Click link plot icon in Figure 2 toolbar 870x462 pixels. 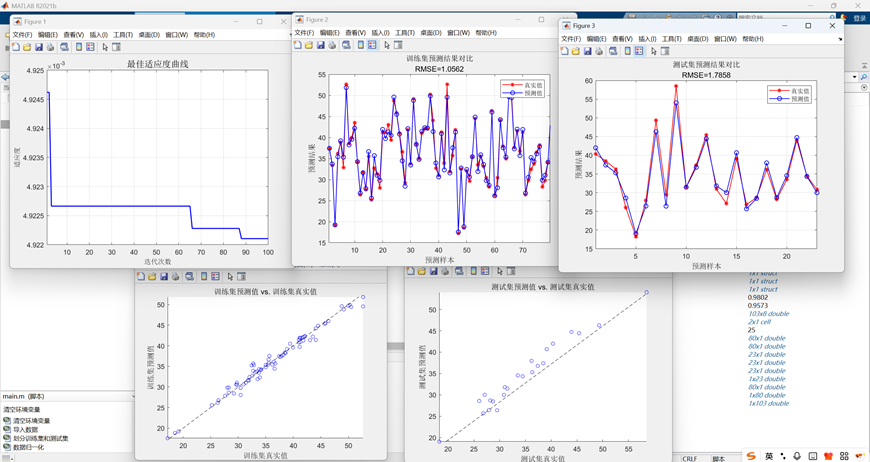(x=346, y=45)
